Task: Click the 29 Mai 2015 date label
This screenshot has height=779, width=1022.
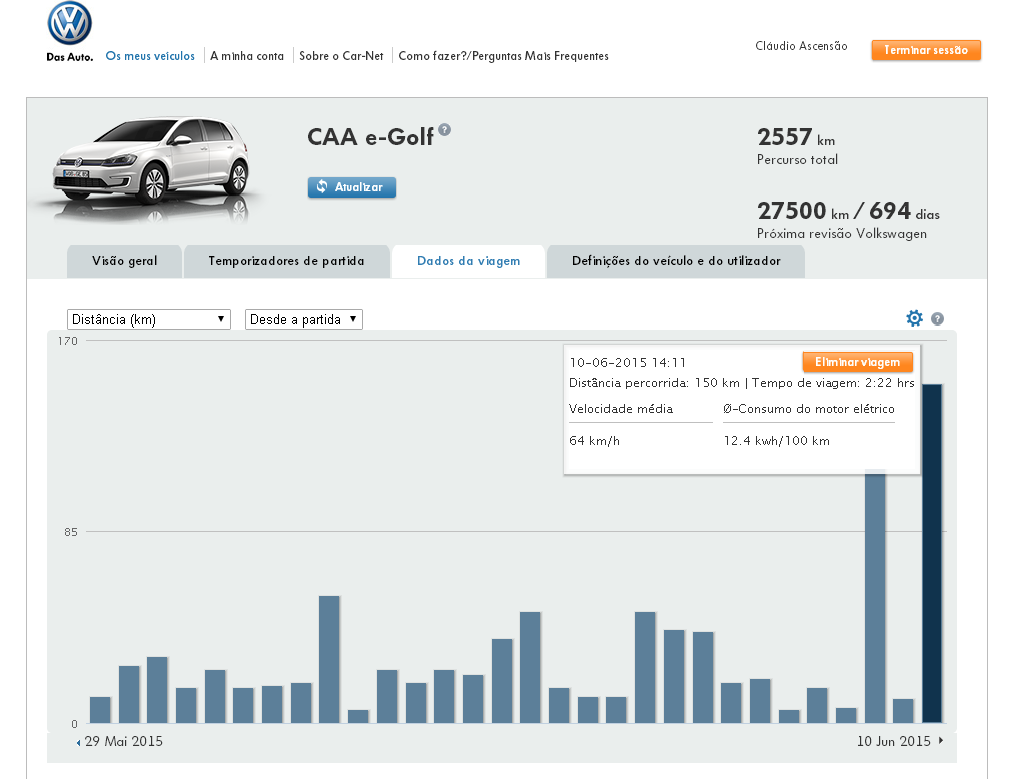Action: pos(124,742)
